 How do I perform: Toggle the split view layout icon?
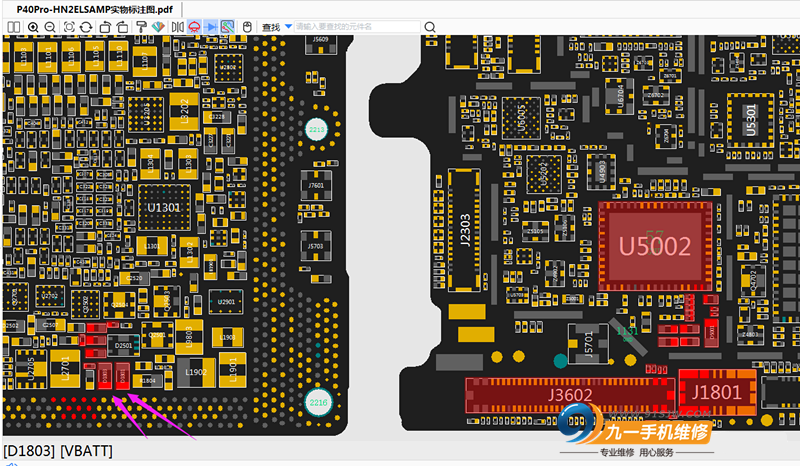tap(14, 27)
